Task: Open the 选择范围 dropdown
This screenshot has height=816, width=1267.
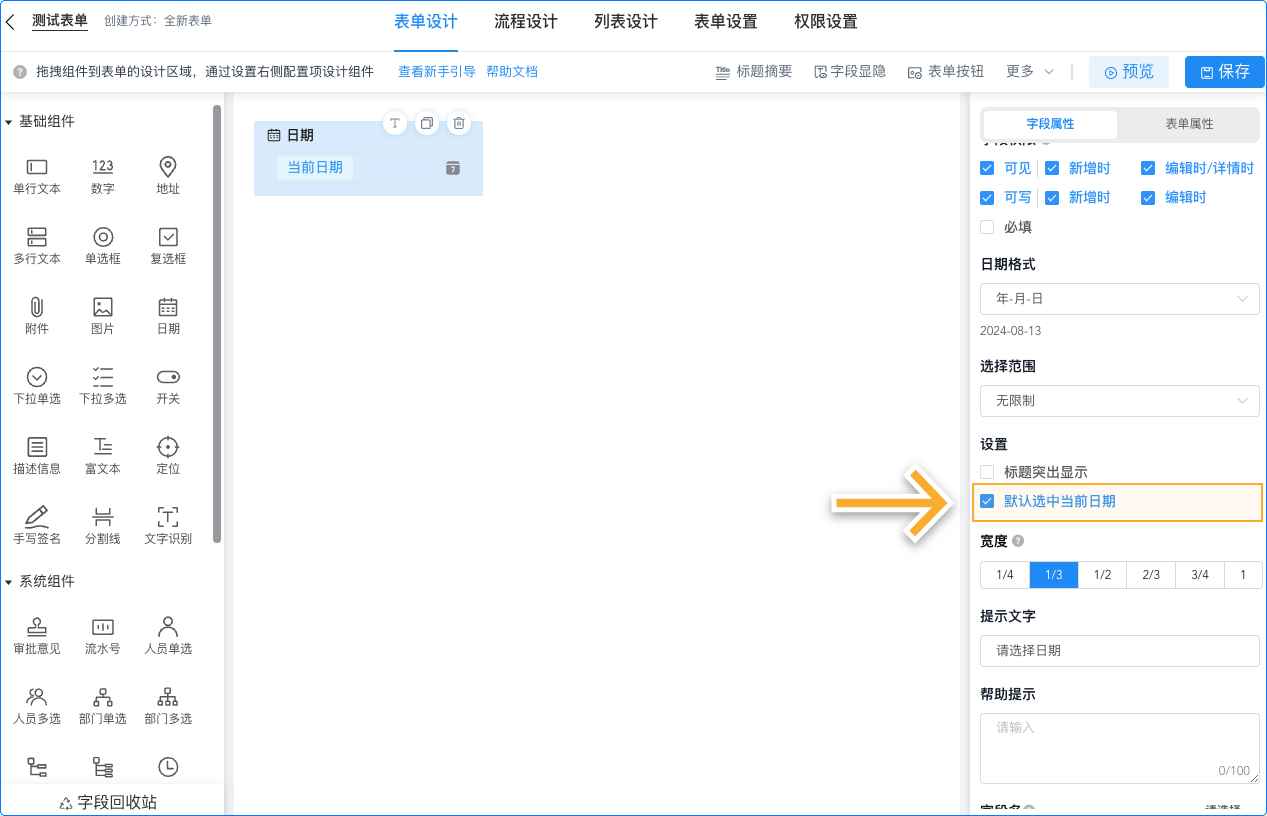Action: [x=1118, y=400]
